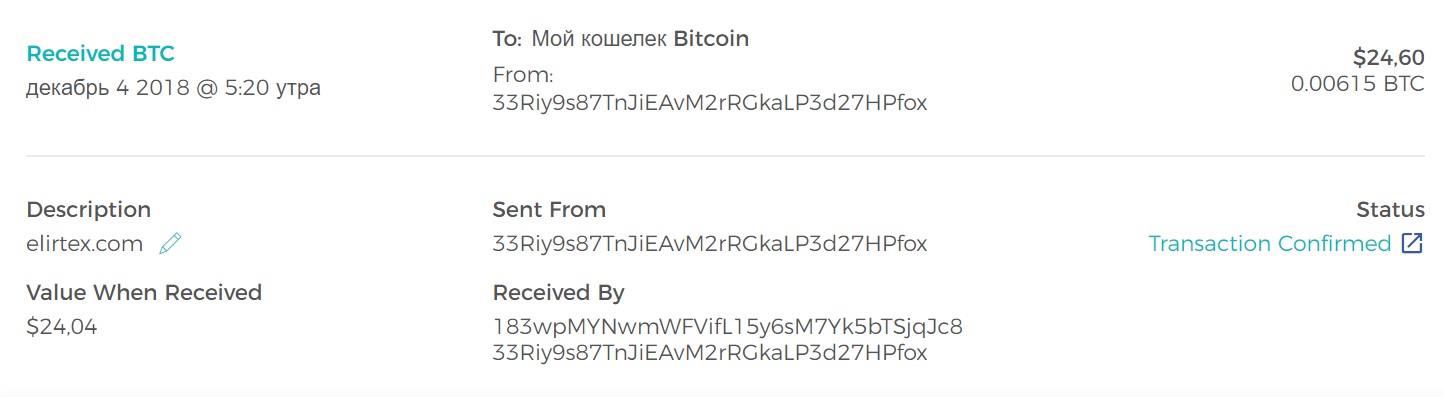The image size is (1444, 397).
Task: Click the $24,60 amount
Action: (x=1388, y=59)
